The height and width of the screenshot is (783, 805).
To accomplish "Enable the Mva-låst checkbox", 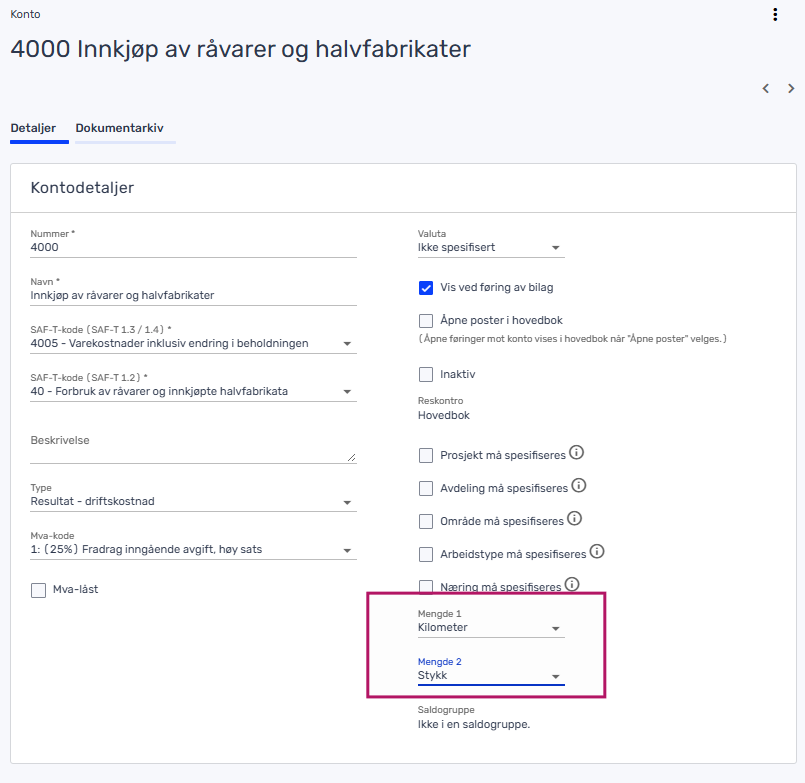I will tap(39, 590).
